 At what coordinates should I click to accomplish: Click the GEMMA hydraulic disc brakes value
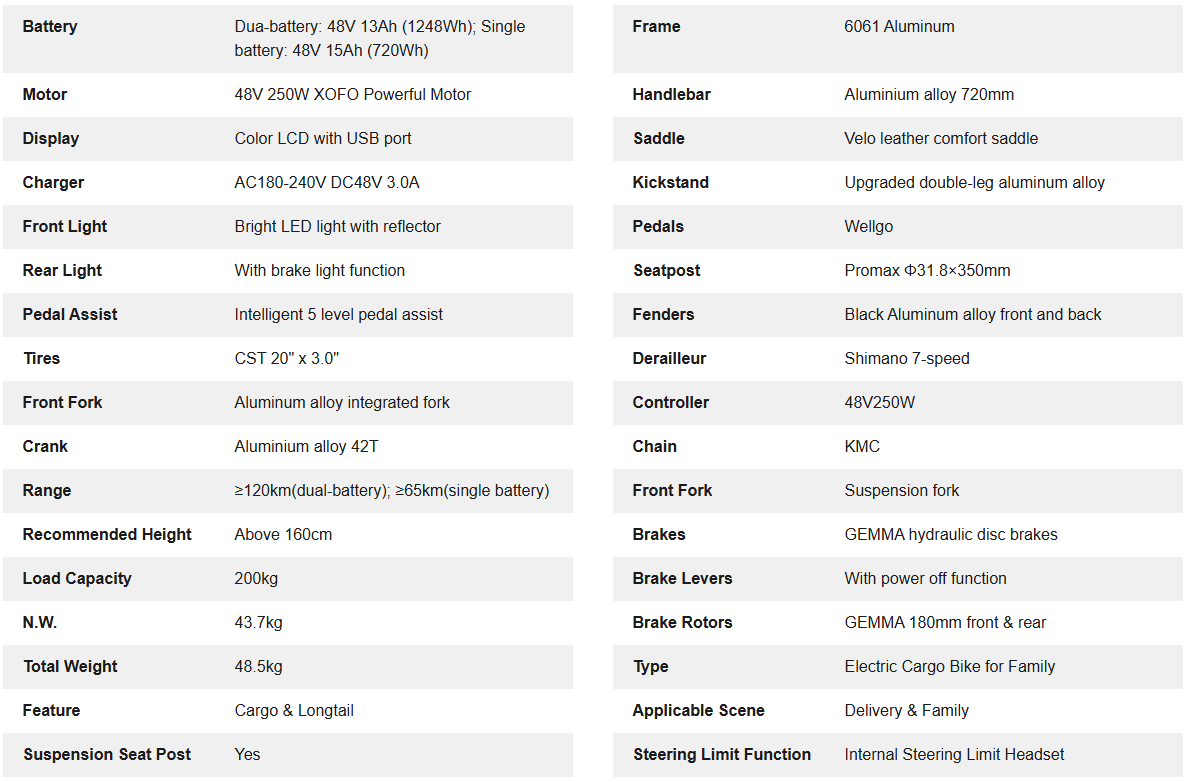[x=950, y=535]
